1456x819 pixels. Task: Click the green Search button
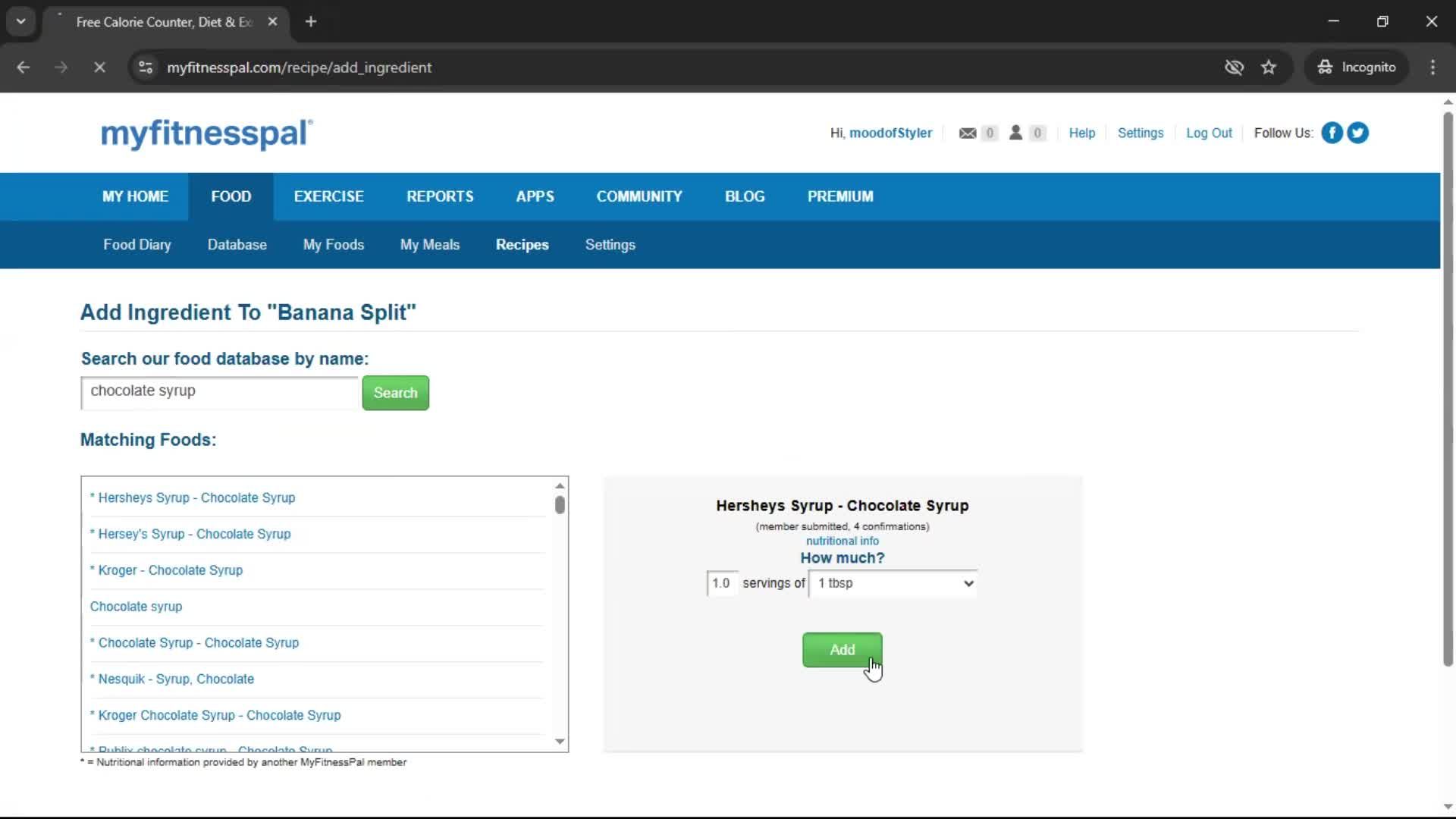pos(396,393)
